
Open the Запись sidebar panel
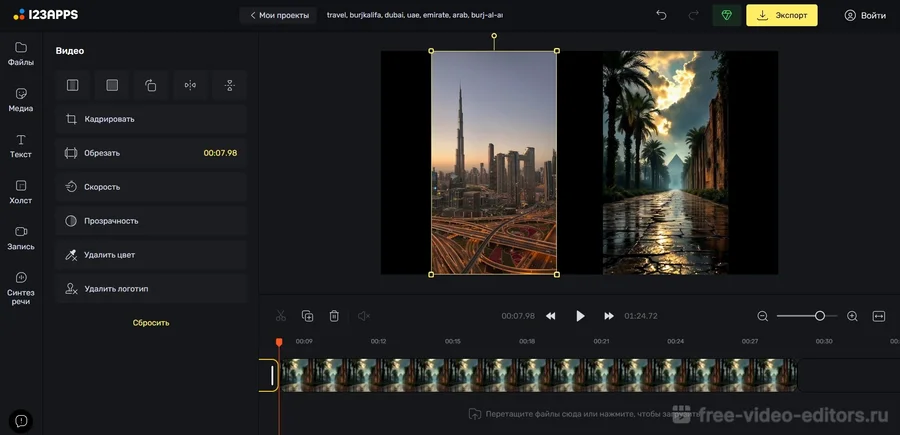click(21, 238)
